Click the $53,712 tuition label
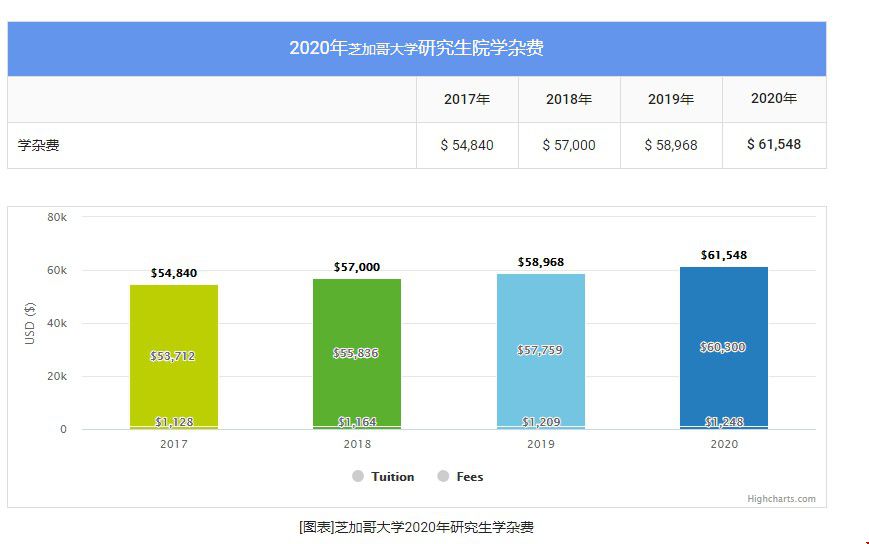 coord(172,356)
